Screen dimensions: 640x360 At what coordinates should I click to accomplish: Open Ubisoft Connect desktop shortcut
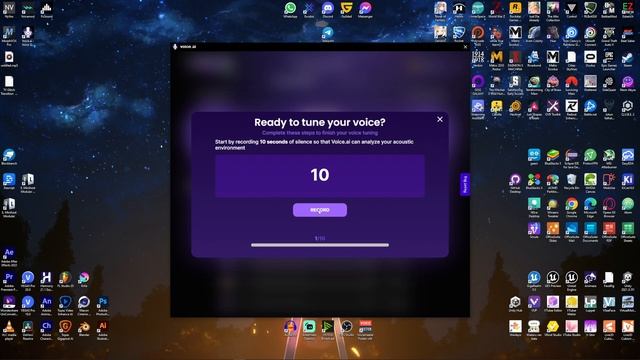590,36
